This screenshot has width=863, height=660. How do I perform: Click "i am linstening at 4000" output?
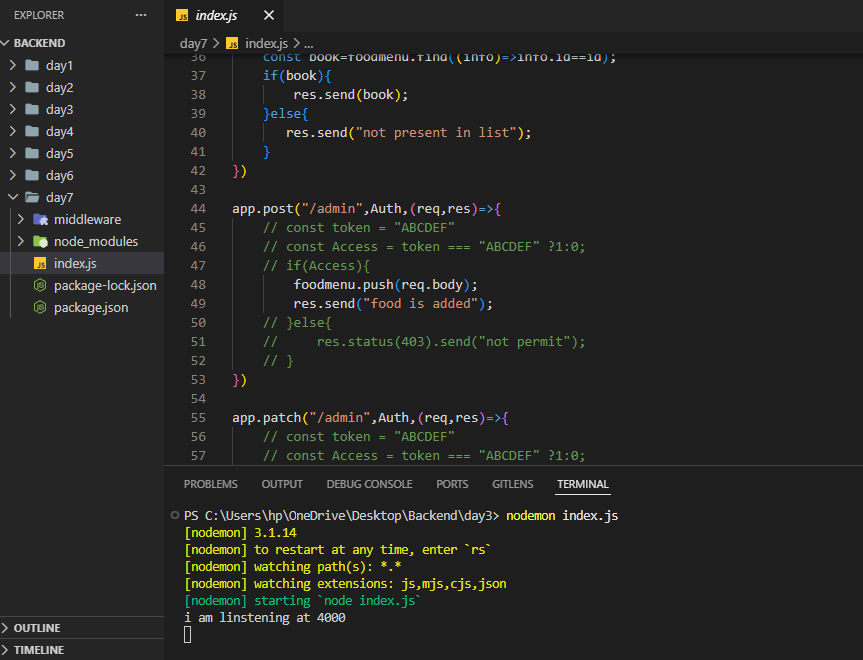pyautogui.click(x=265, y=618)
